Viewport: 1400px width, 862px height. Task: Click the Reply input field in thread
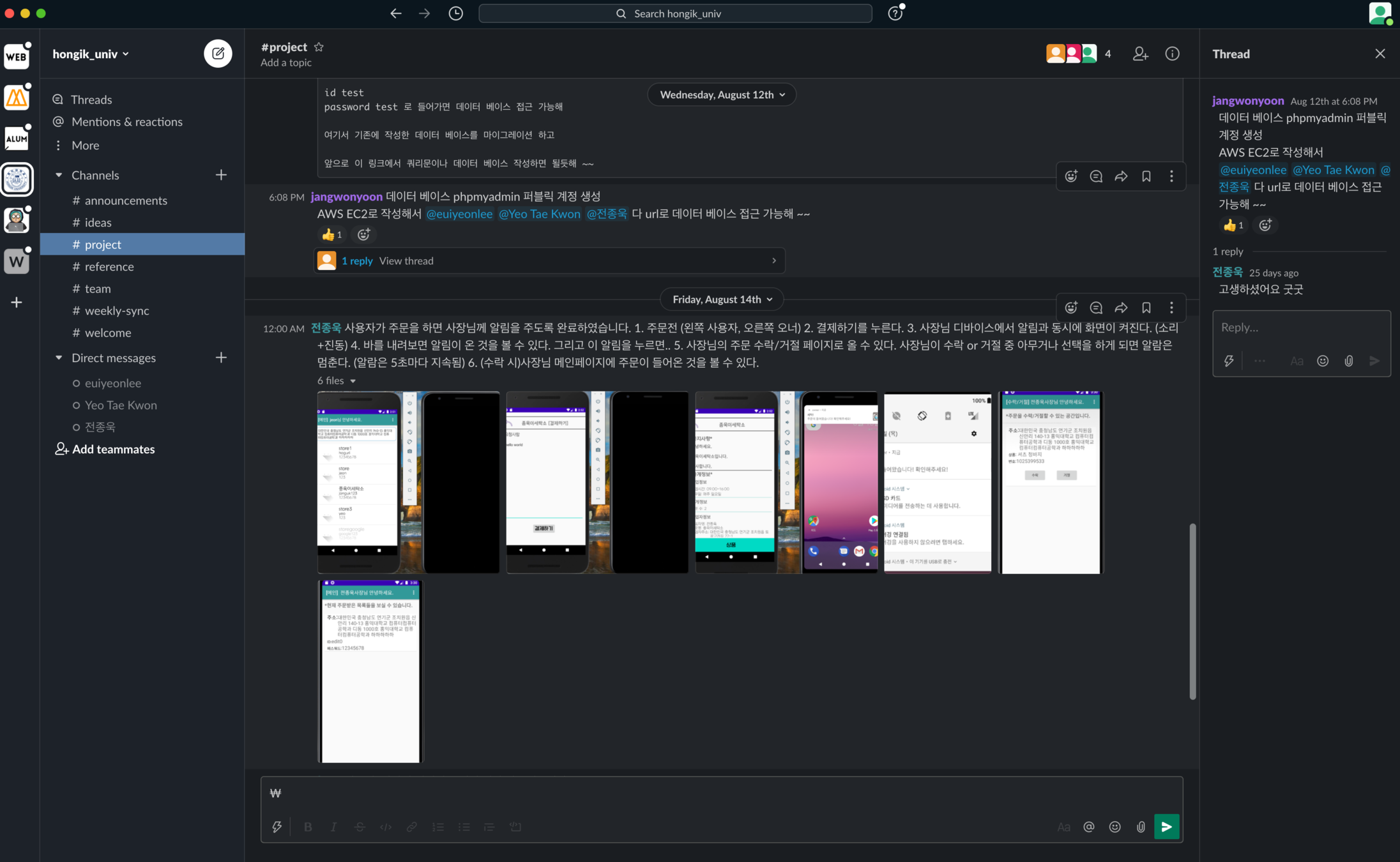tap(1300, 328)
